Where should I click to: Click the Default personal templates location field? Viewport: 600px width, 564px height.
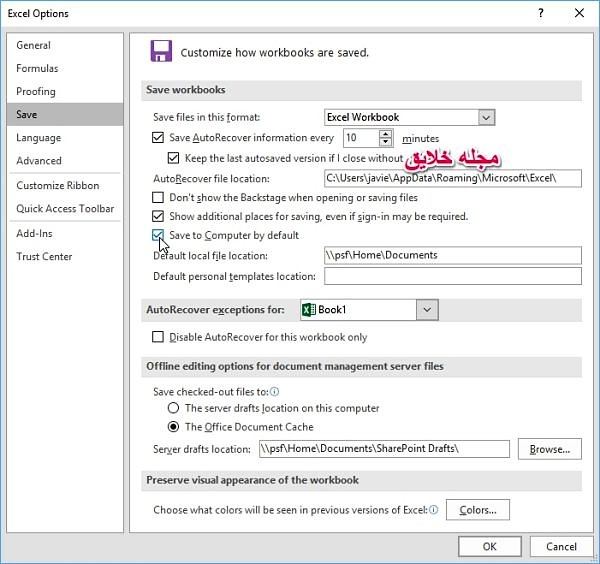[453, 276]
